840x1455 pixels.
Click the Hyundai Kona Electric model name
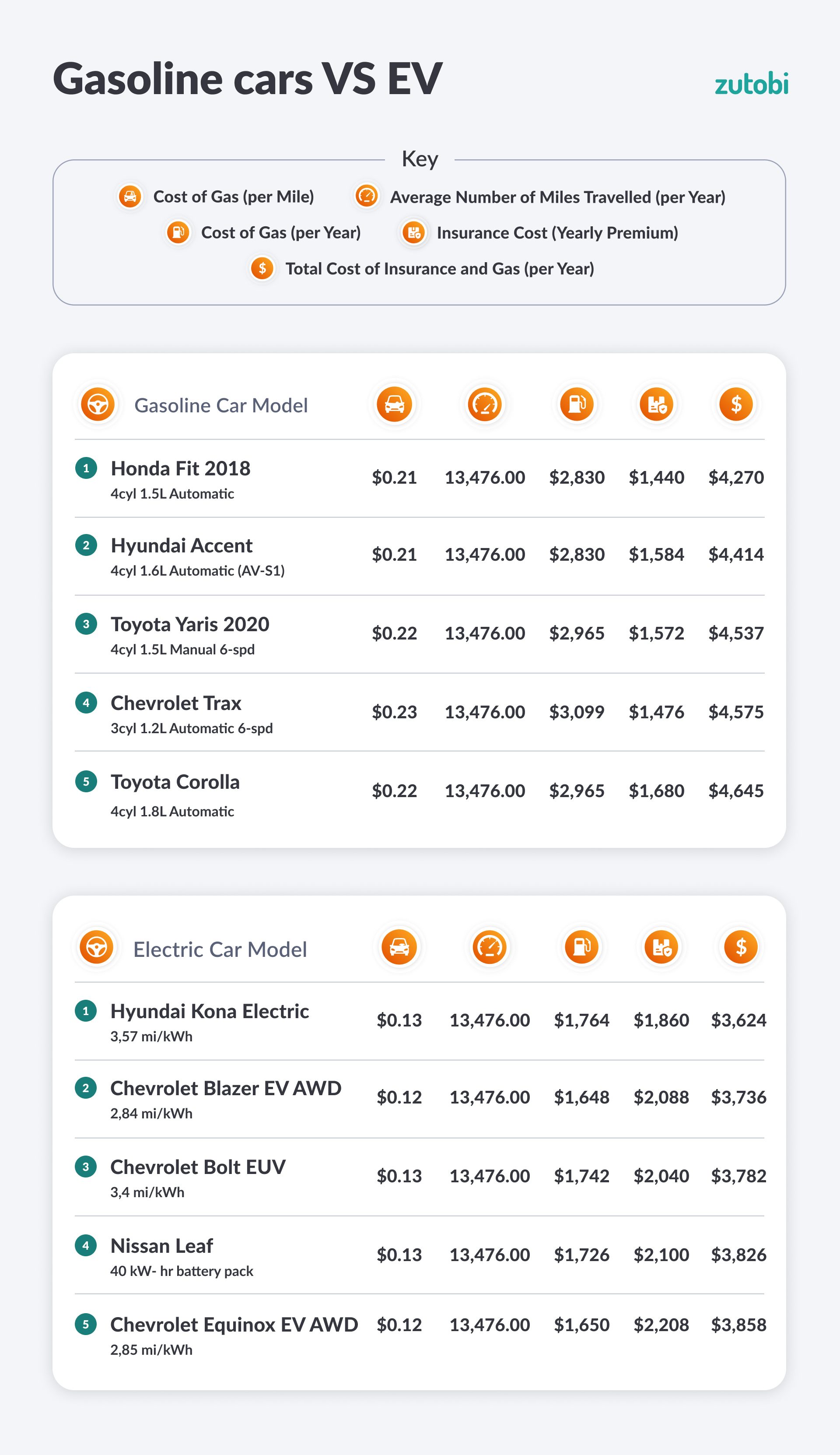click(x=210, y=1011)
